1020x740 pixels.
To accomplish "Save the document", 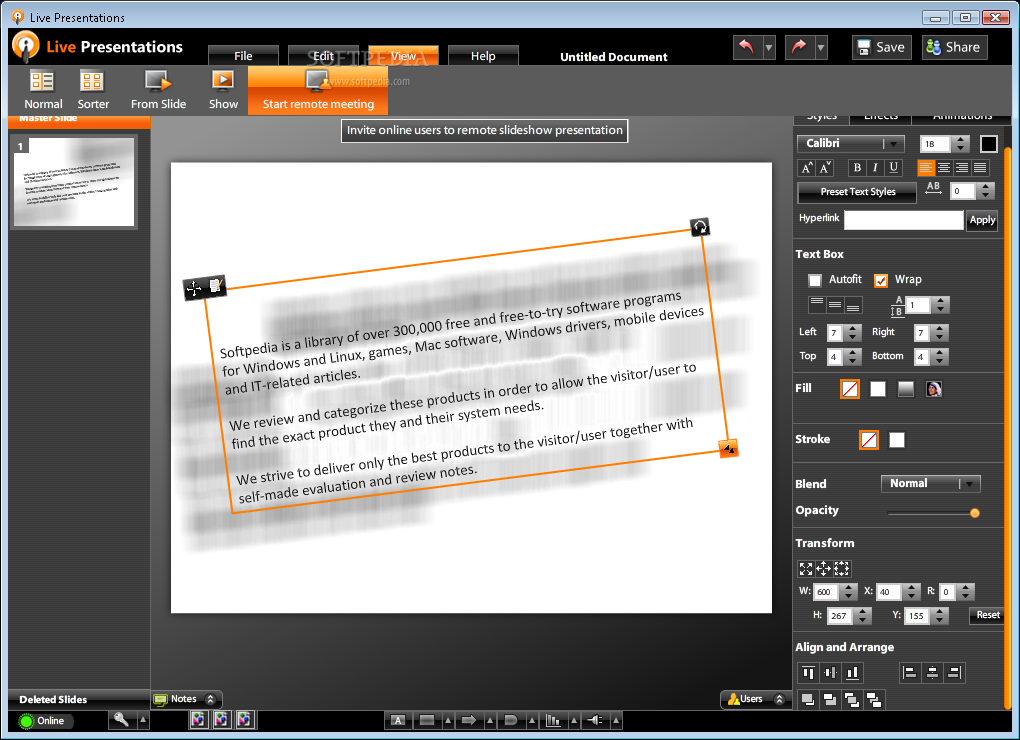I will (881, 47).
